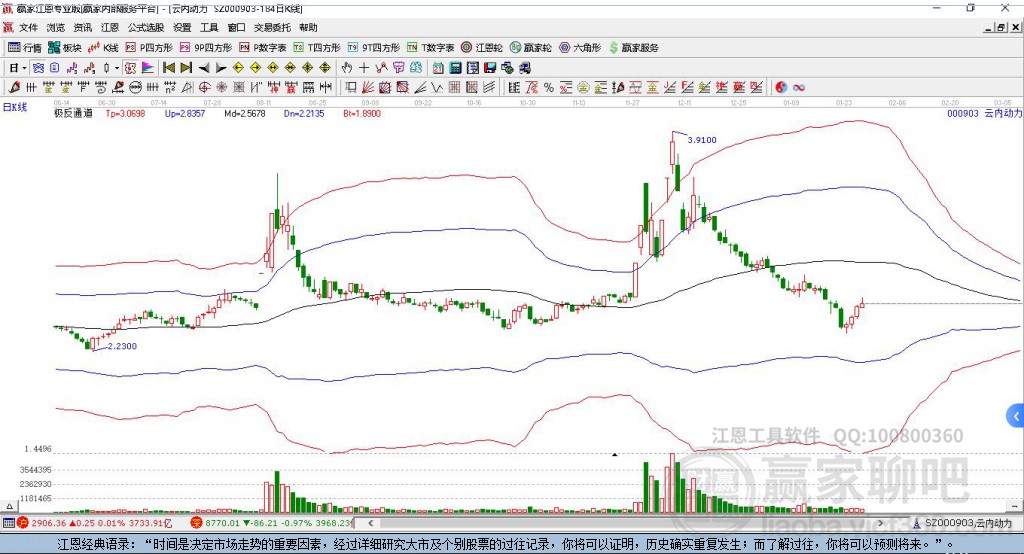Open the 板块 sector view
Screen dimensions: 1024x554
click(x=64, y=48)
